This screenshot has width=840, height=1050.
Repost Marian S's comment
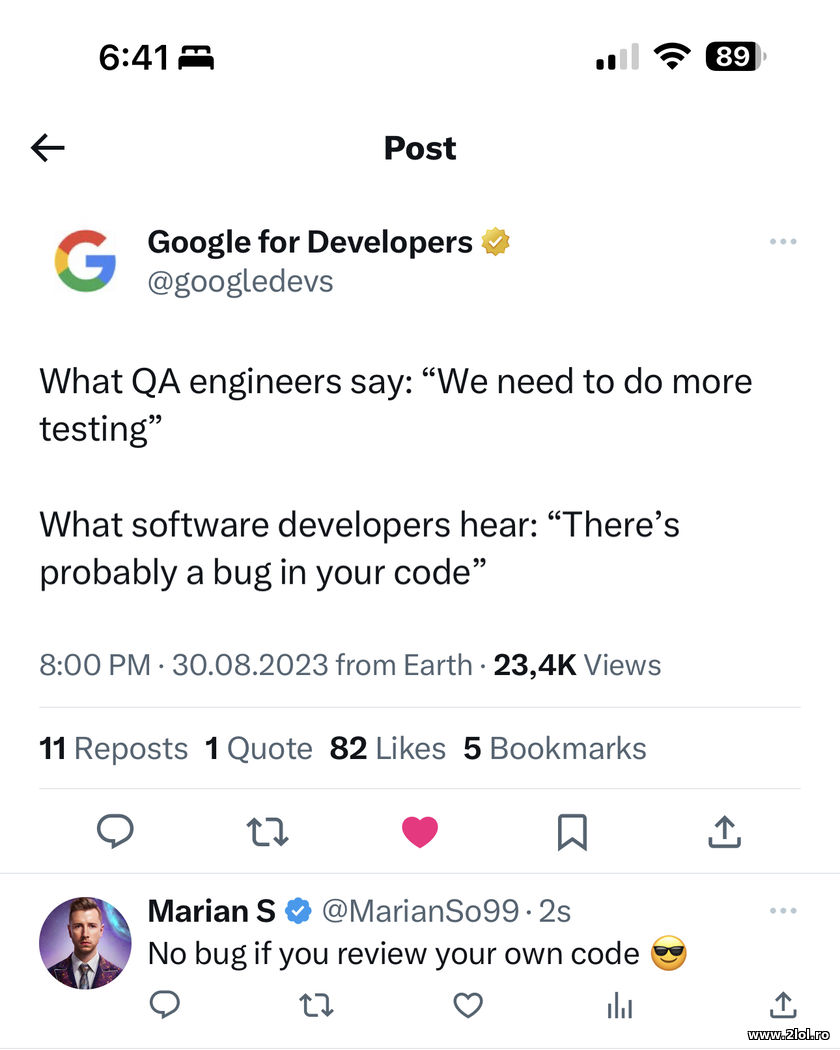point(316,1006)
